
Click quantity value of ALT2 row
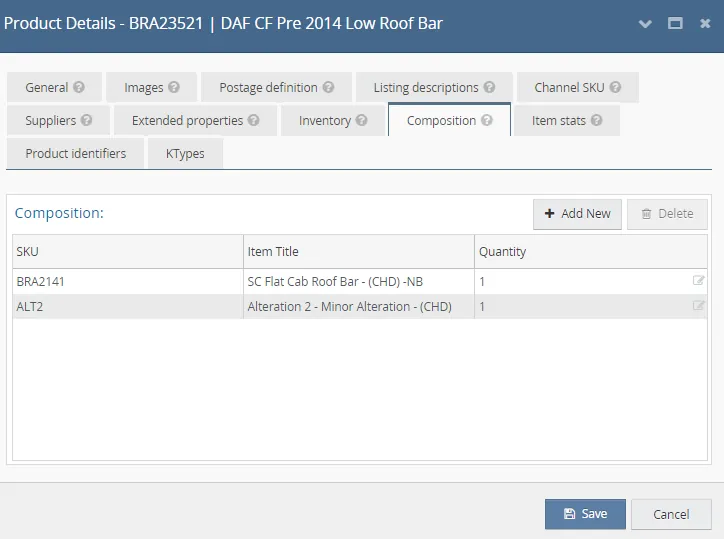482,306
